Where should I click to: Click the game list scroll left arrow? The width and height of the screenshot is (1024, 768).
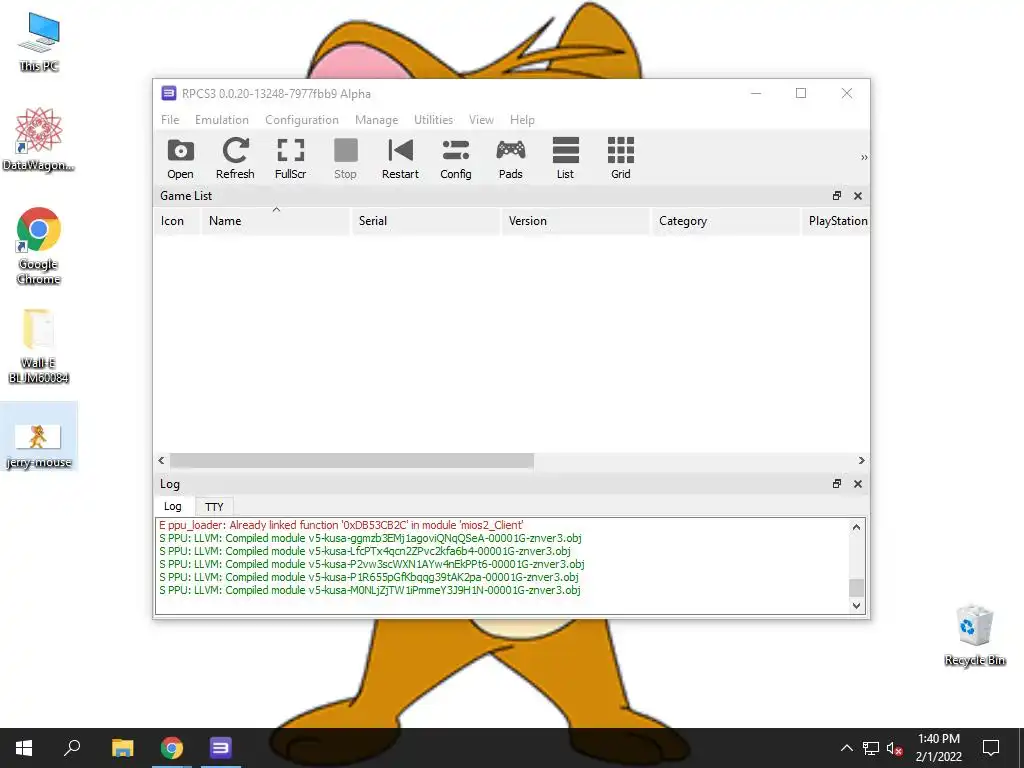click(x=161, y=460)
